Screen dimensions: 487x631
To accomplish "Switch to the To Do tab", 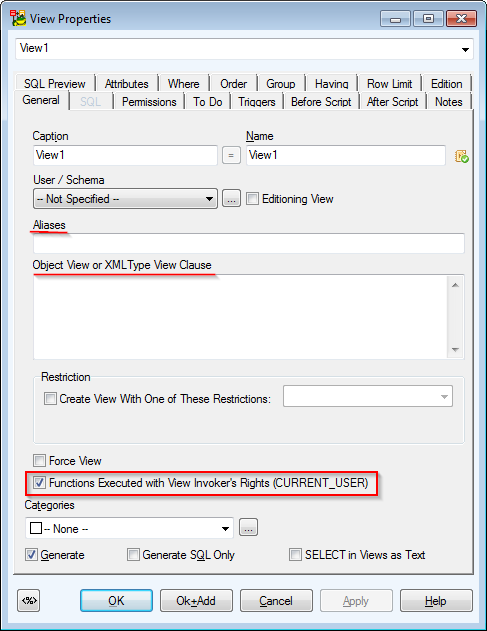I will point(208,102).
